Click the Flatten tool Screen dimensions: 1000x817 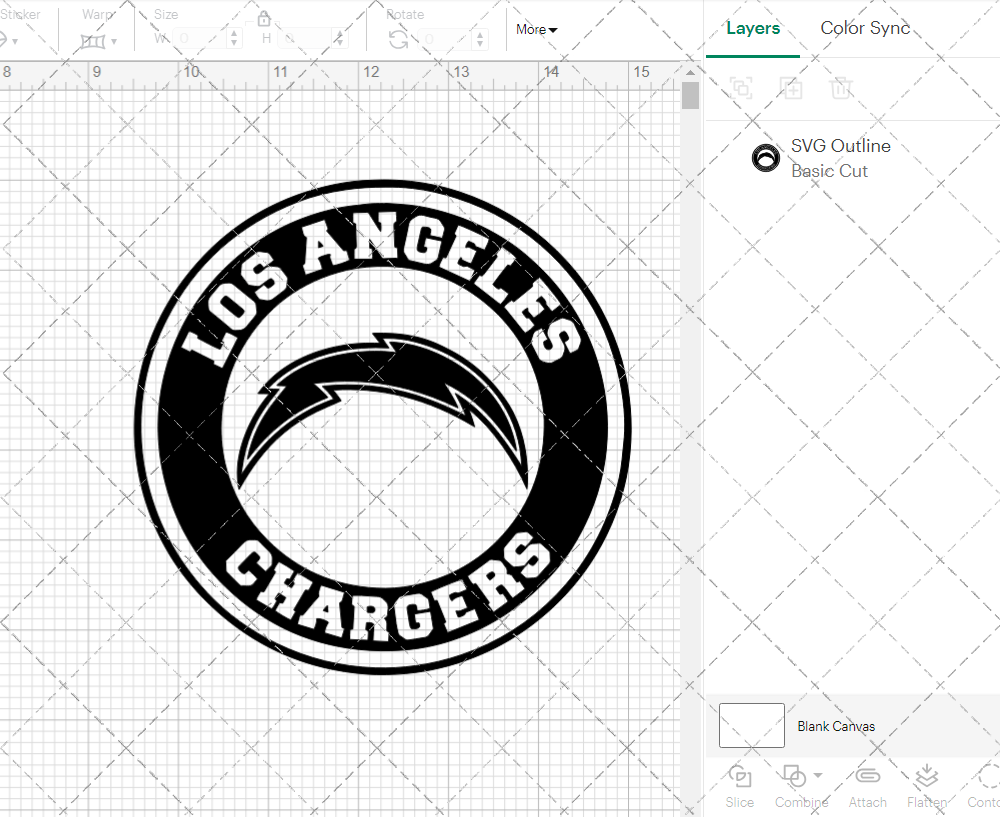[x=926, y=786]
